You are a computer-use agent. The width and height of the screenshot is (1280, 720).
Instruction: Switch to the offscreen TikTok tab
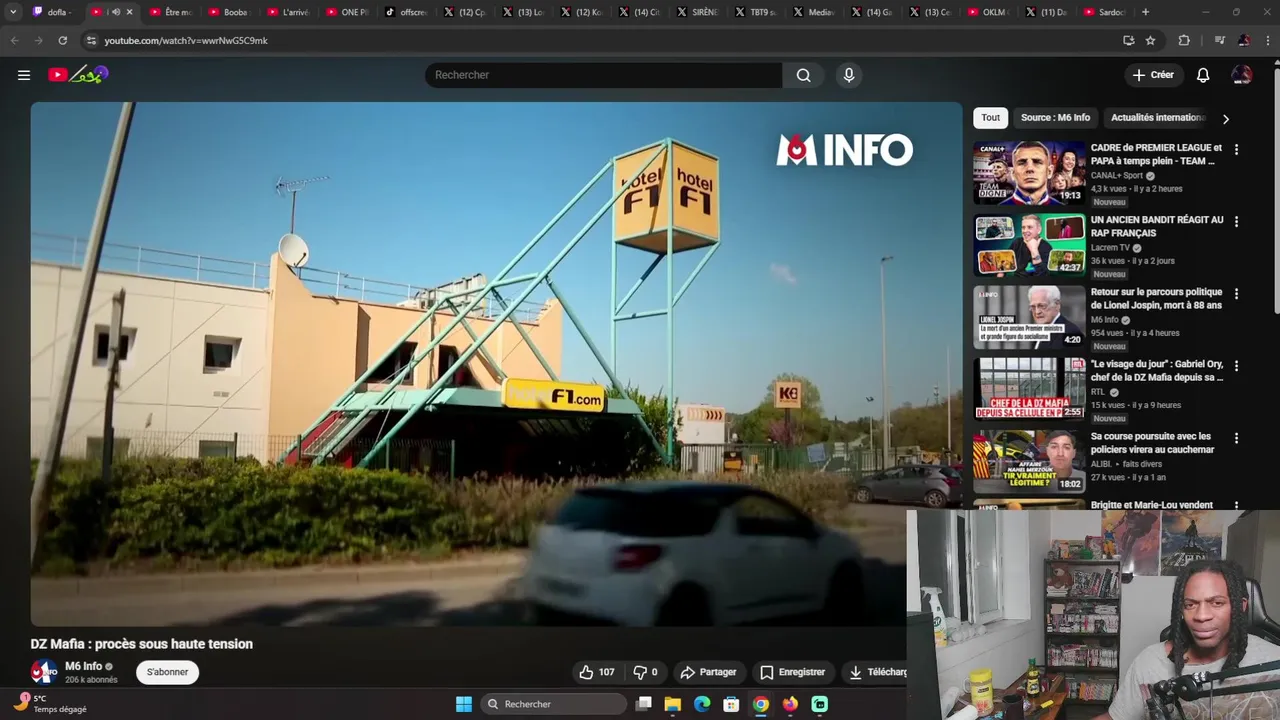(406, 12)
